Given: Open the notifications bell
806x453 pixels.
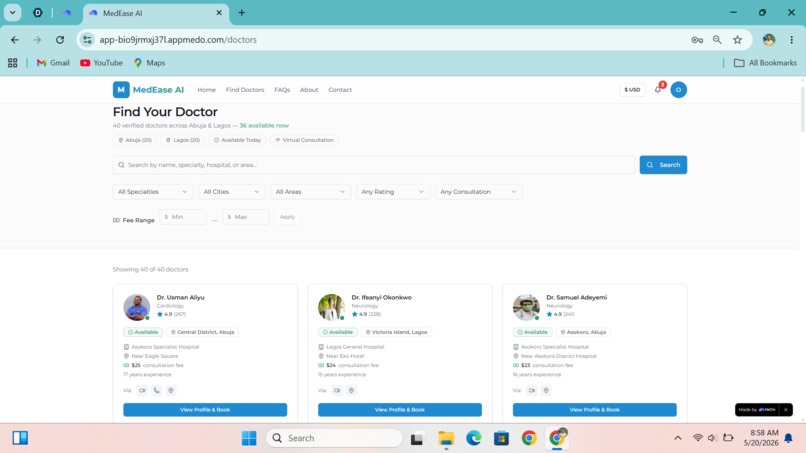Looking at the screenshot, I should tap(657, 89).
